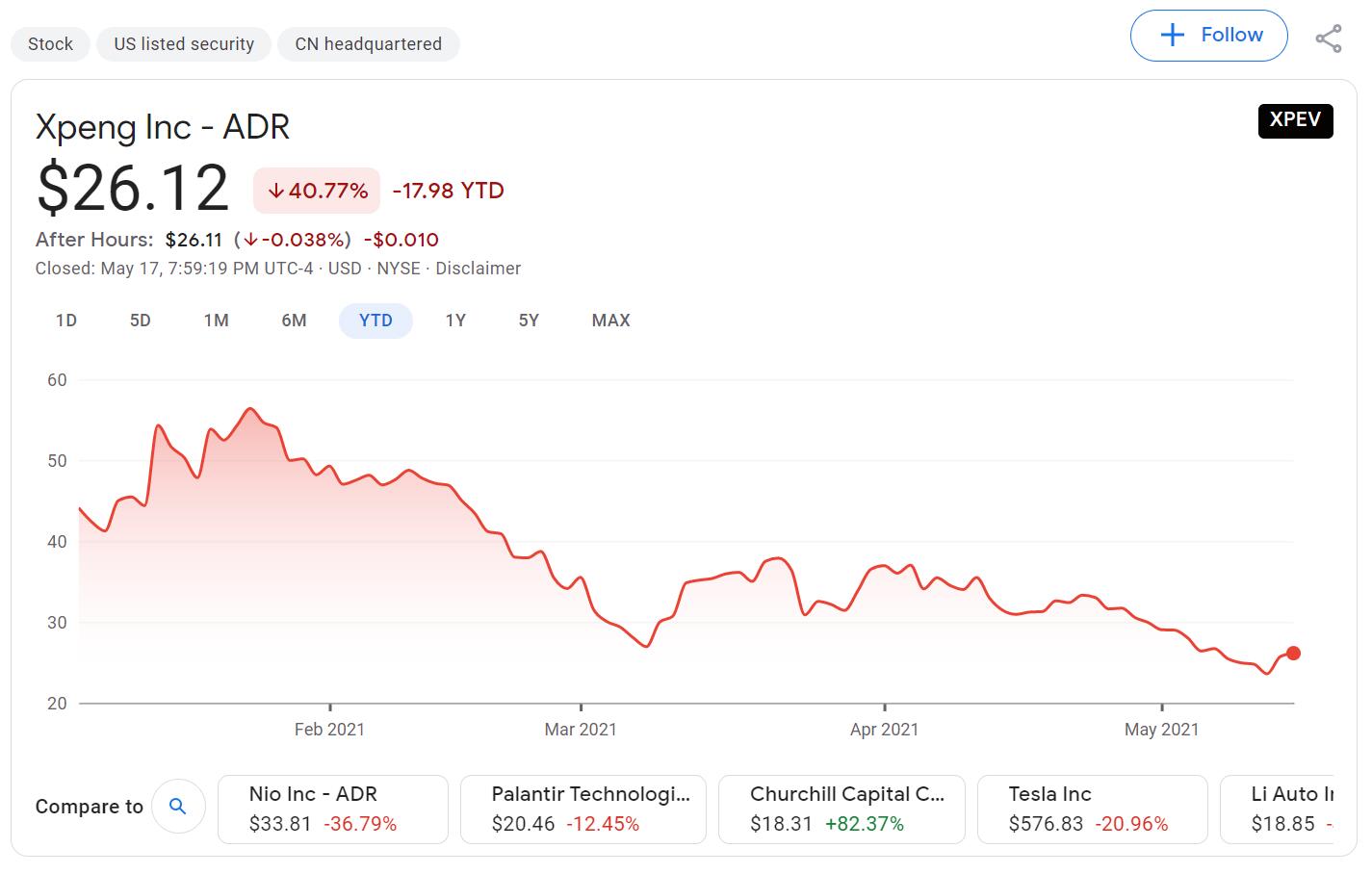Viewport: 1372px width, 874px height.
Task: Select the 1M time range
Action: (x=216, y=320)
